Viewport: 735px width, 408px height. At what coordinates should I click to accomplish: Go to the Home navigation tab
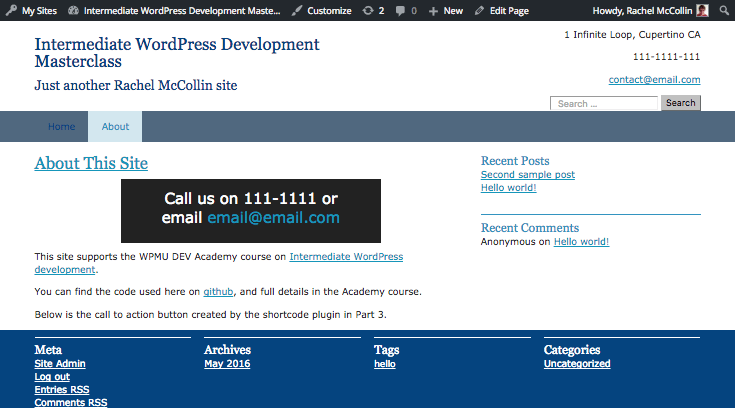pos(61,127)
